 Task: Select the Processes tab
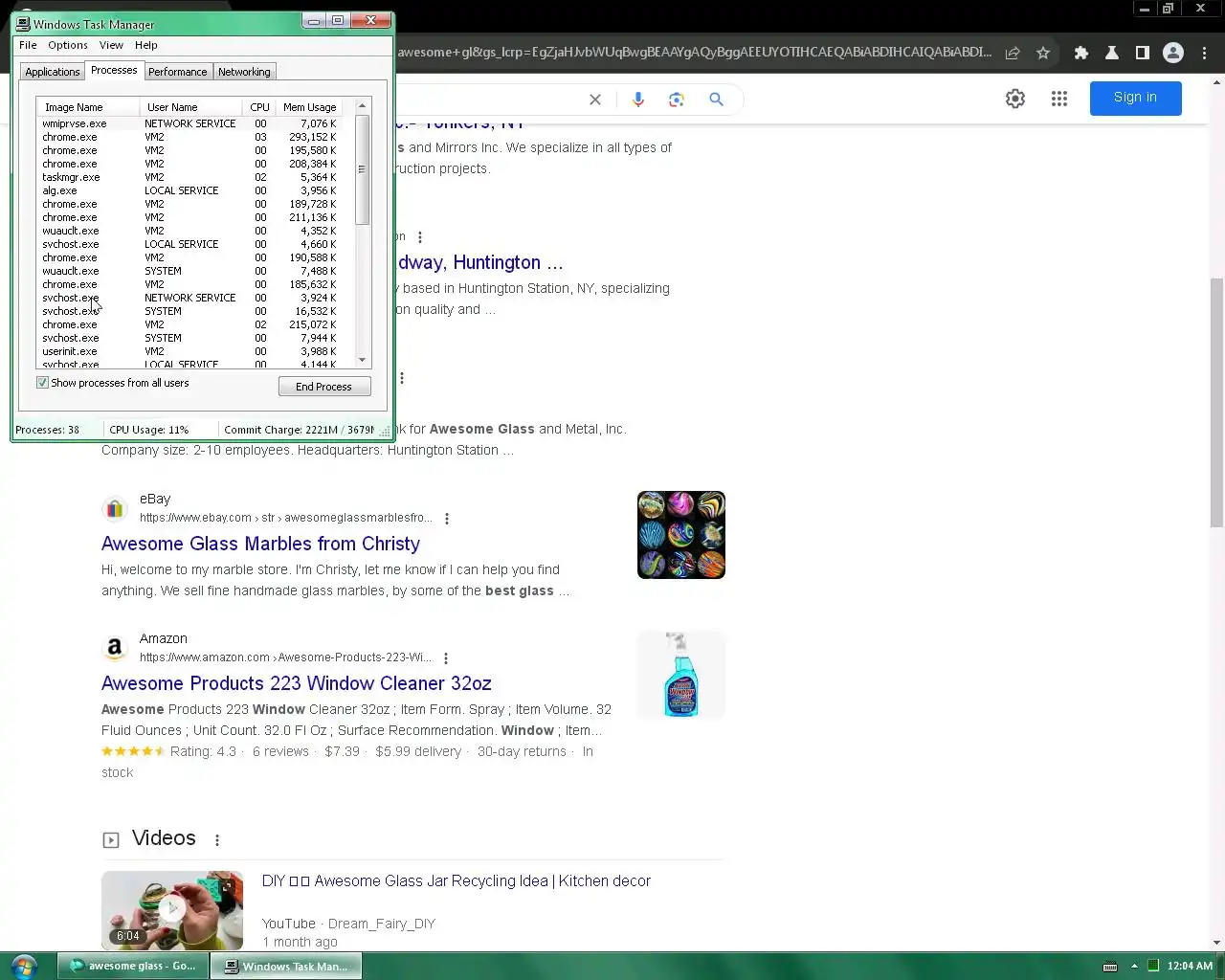(114, 71)
